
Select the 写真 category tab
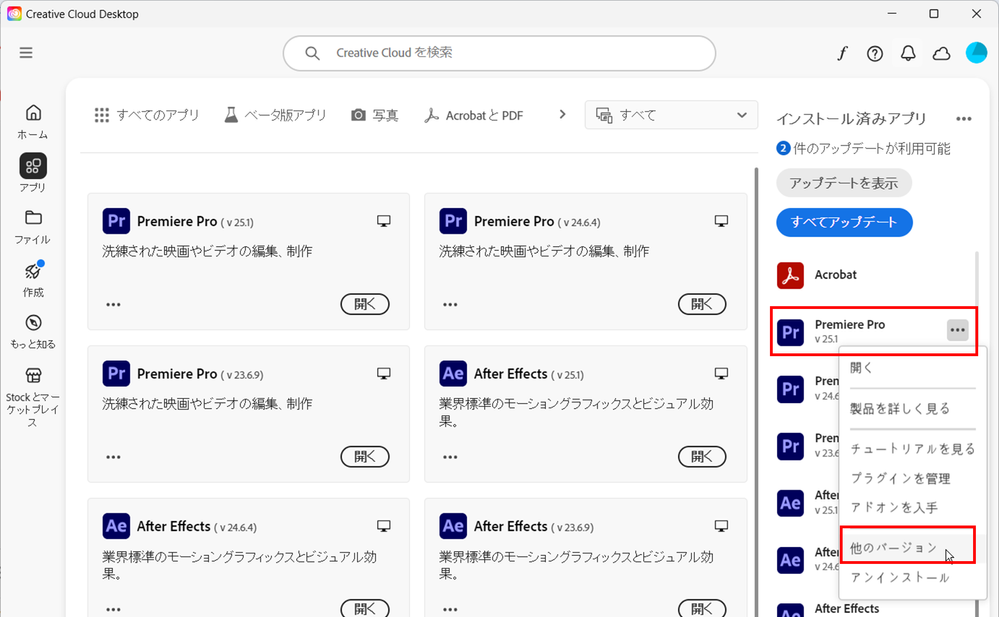coord(375,115)
